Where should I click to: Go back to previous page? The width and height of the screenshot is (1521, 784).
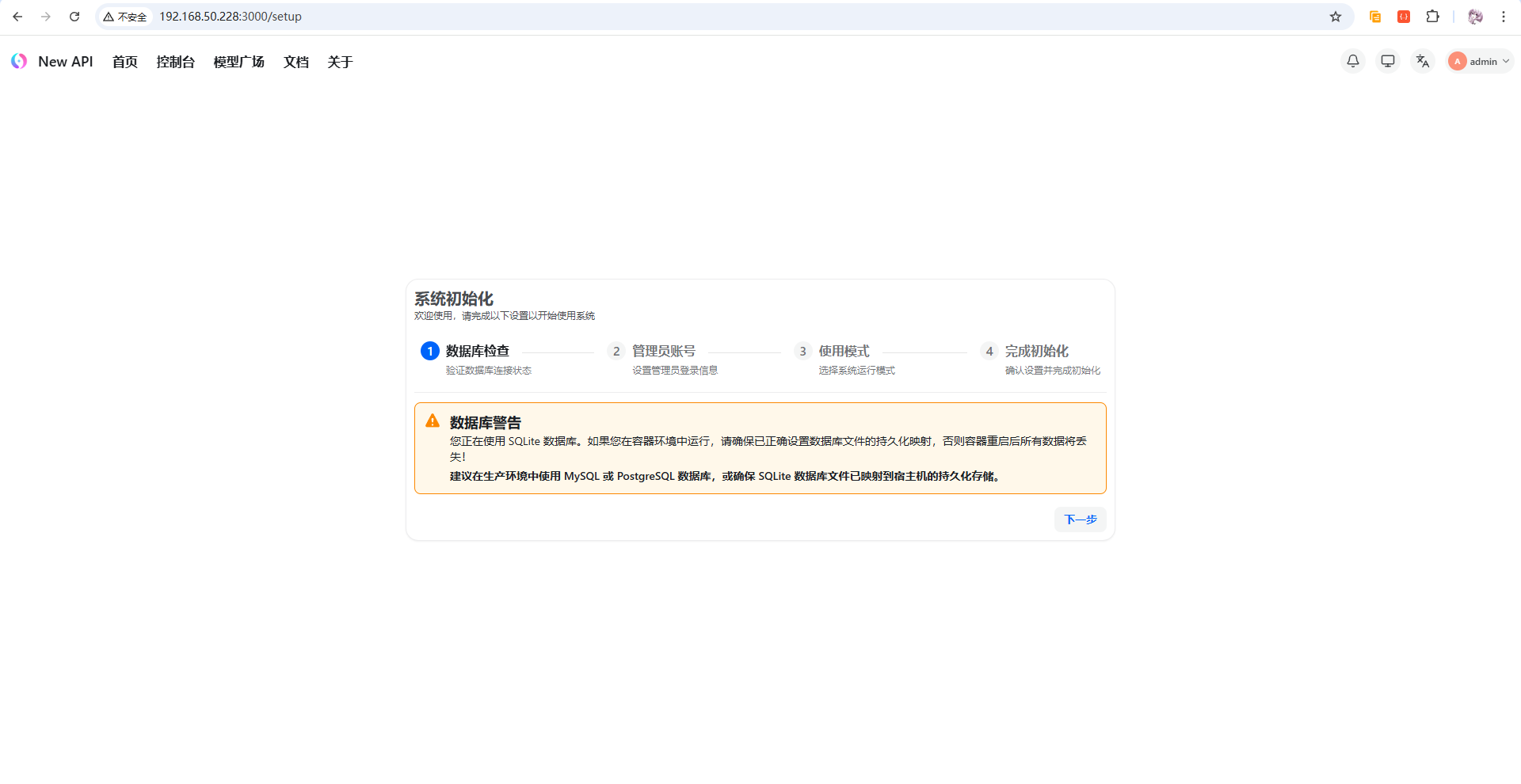click(x=17, y=17)
